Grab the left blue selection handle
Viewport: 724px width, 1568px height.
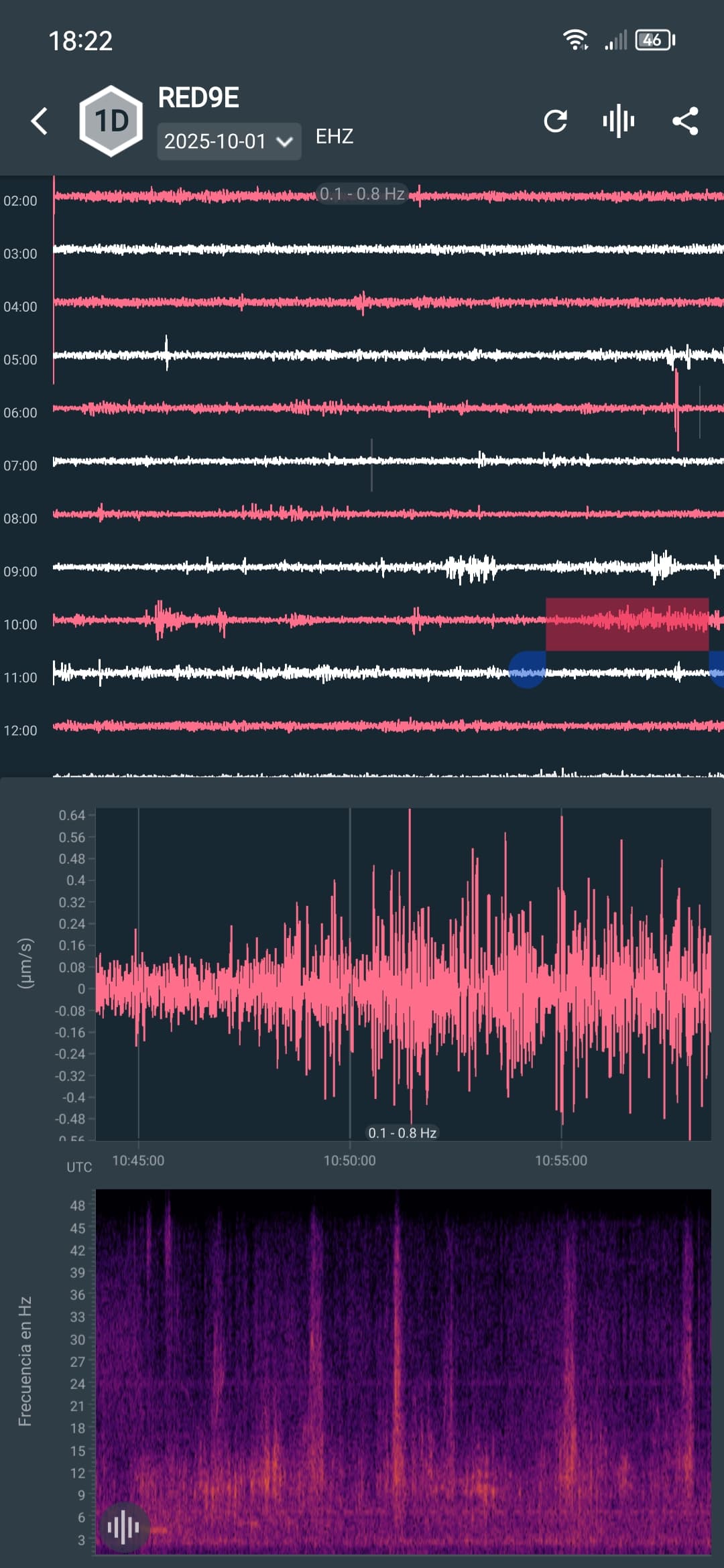(527, 670)
